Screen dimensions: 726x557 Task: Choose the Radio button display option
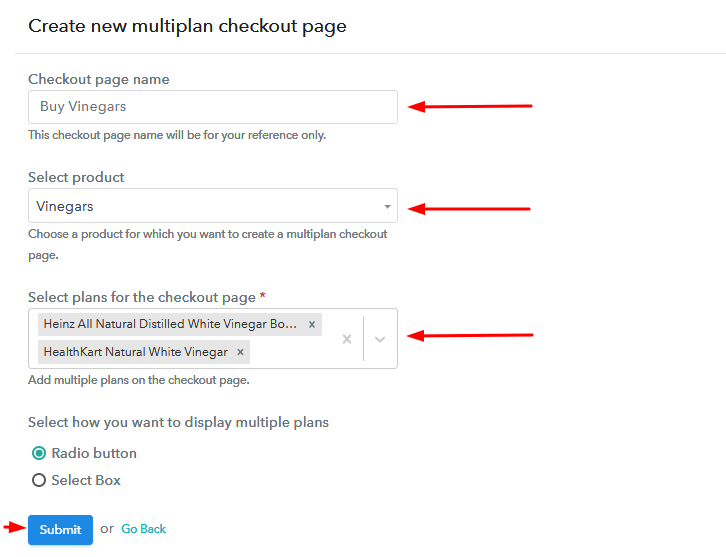click(x=39, y=453)
